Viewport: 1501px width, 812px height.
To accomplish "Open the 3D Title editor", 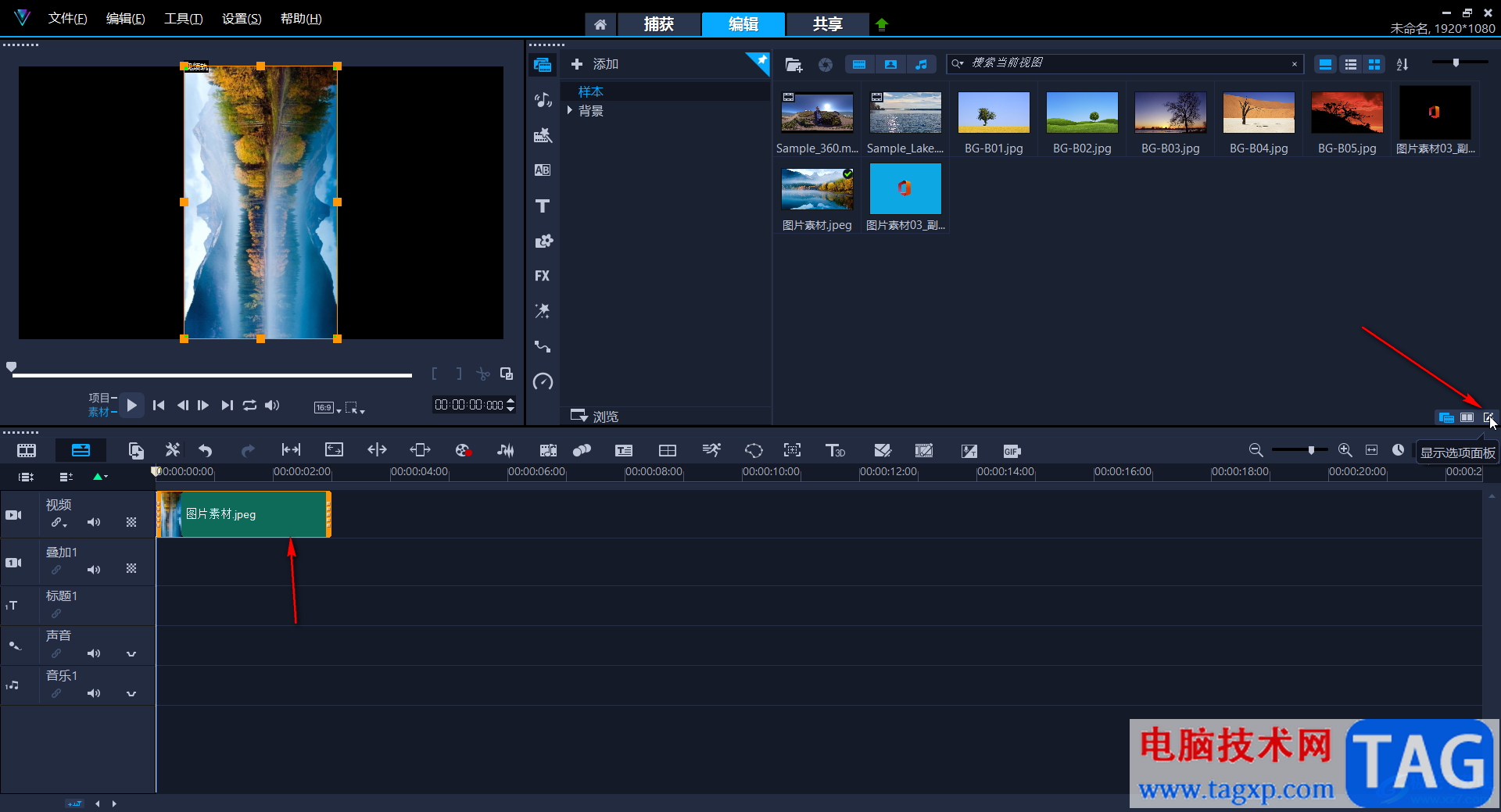I will pyautogui.click(x=835, y=451).
